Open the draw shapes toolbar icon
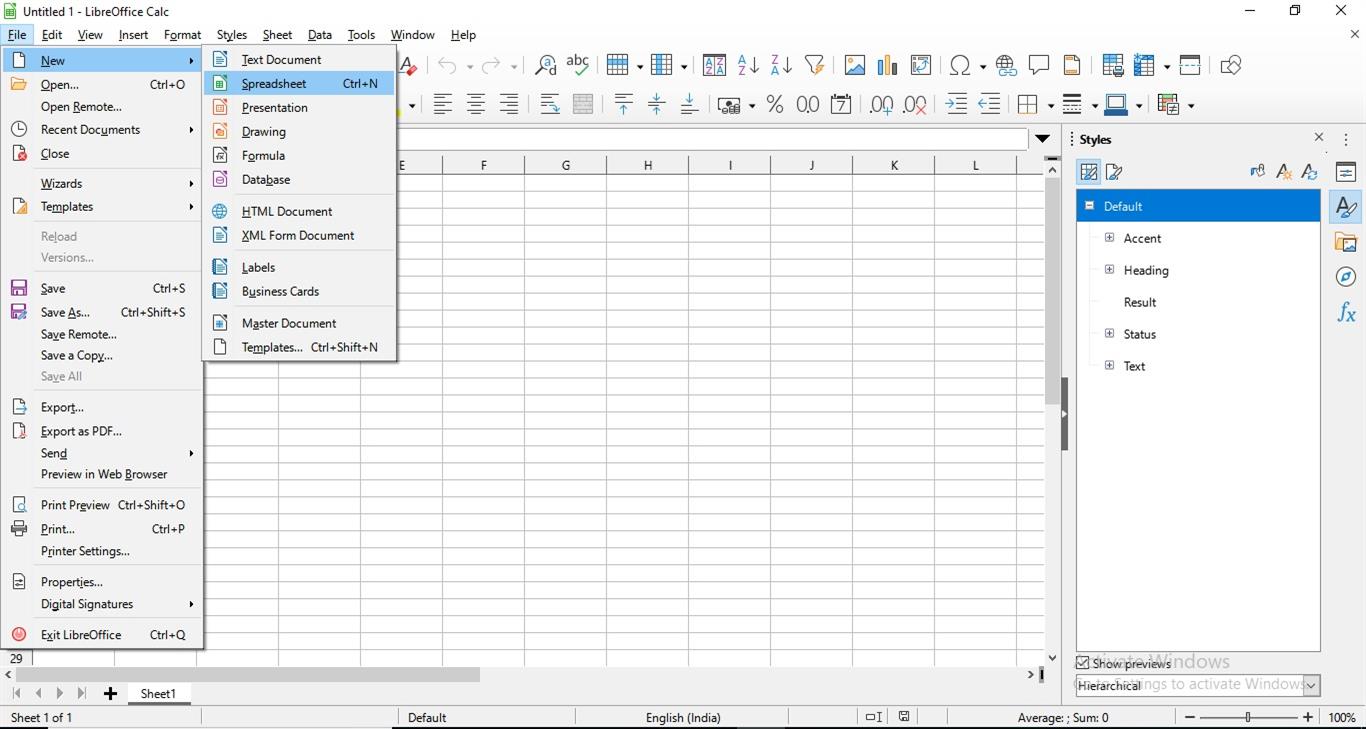The height and width of the screenshot is (729, 1366). pos(1231,65)
